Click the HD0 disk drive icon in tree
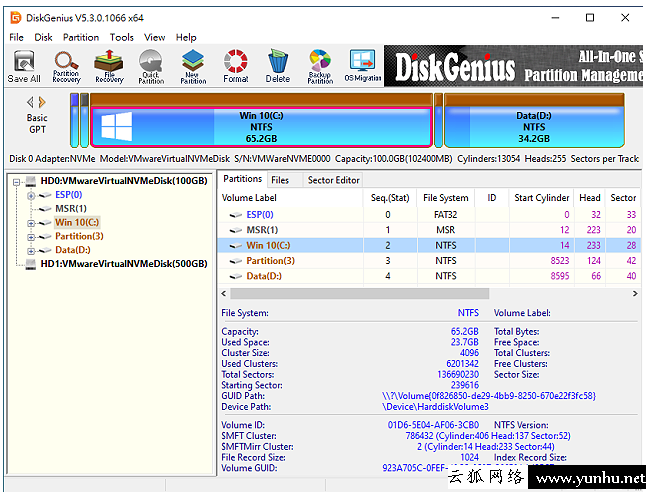 click(31, 181)
